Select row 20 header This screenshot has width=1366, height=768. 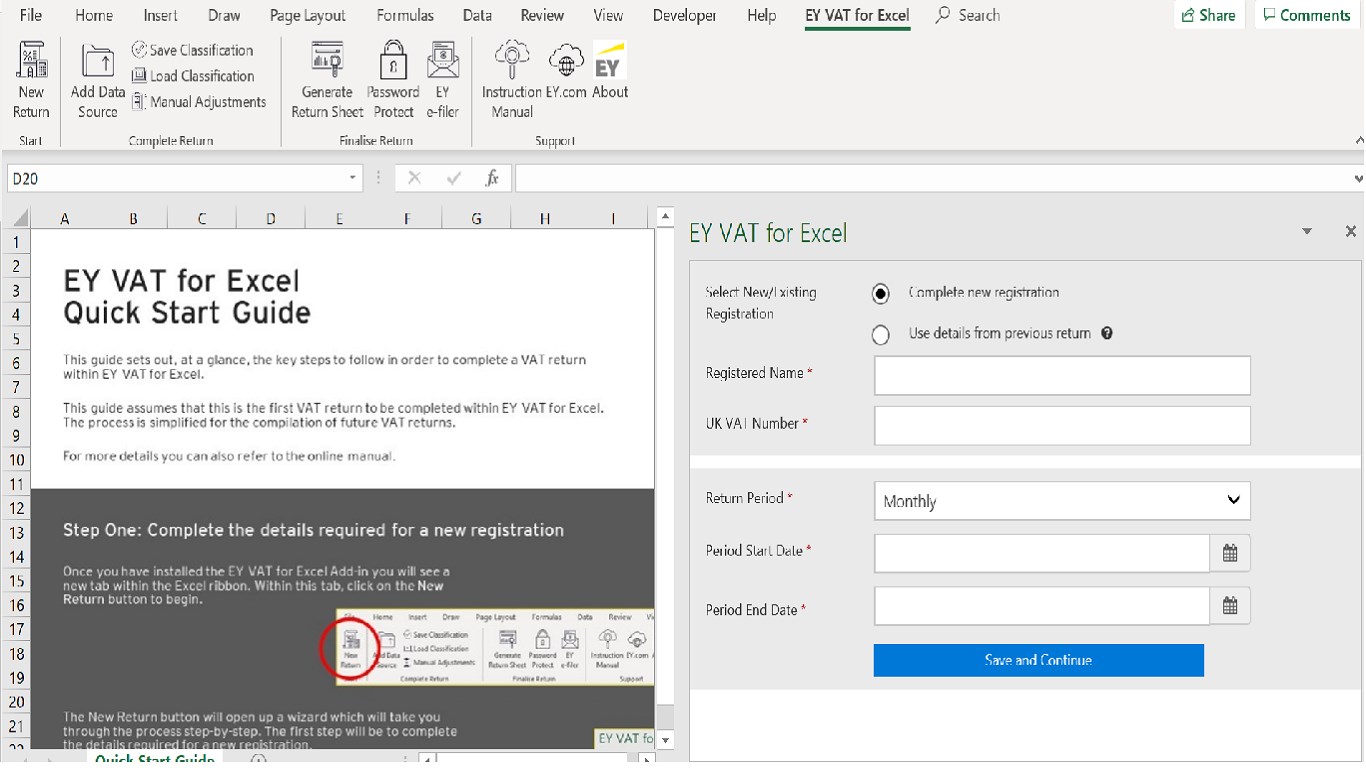click(x=17, y=702)
